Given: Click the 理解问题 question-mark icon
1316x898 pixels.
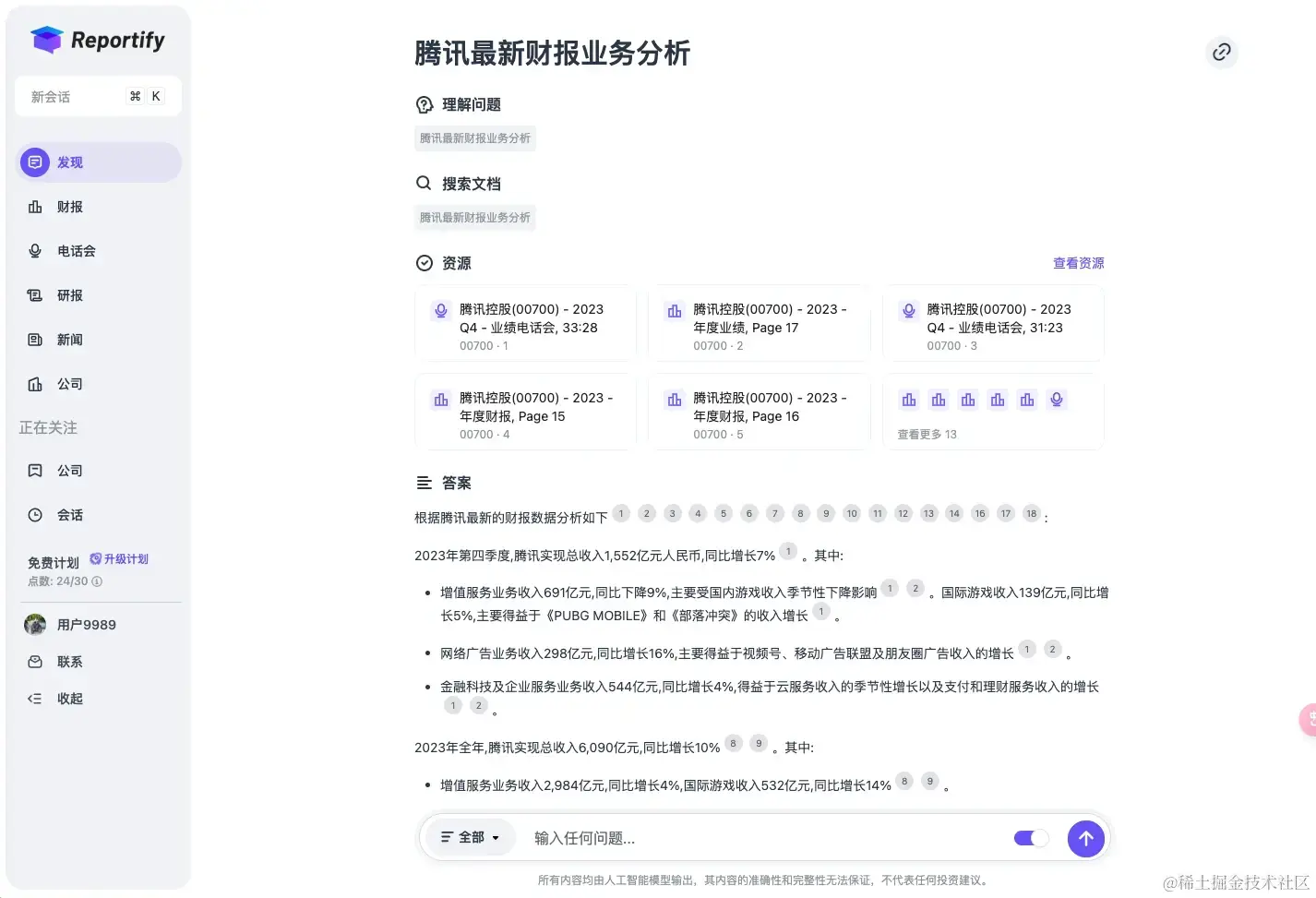Looking at the screenshot, I should (425, 104).
